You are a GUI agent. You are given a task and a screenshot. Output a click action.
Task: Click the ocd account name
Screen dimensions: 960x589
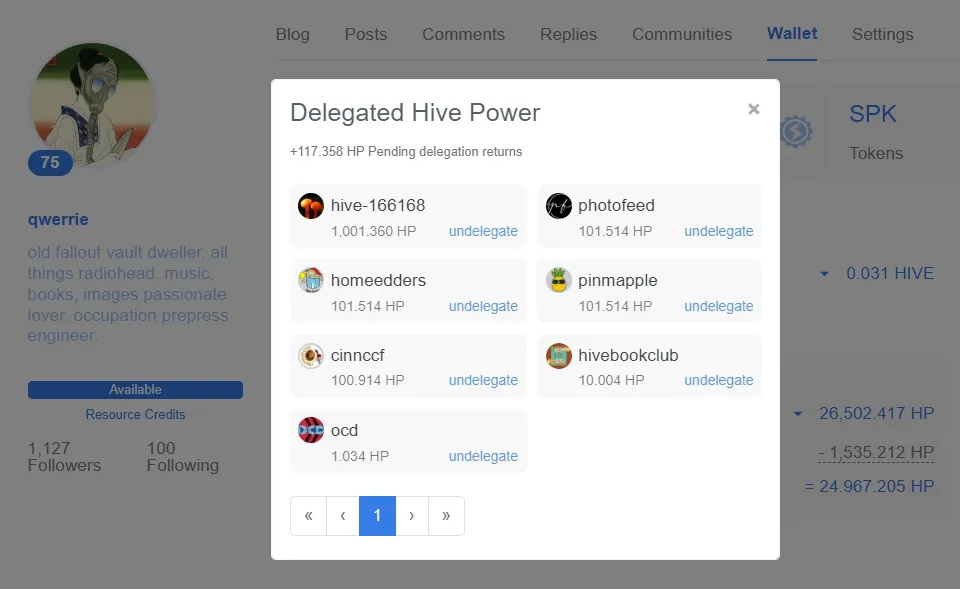344,430
